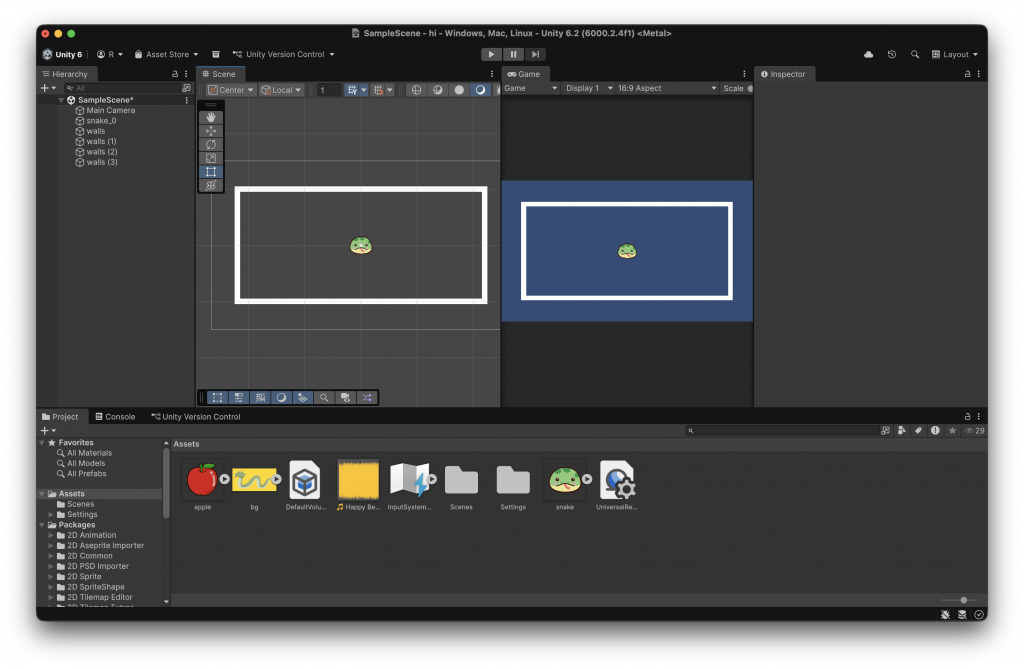Toggle the Hierarchy panel lock
1024x669 pixels.
pos(174,74)
